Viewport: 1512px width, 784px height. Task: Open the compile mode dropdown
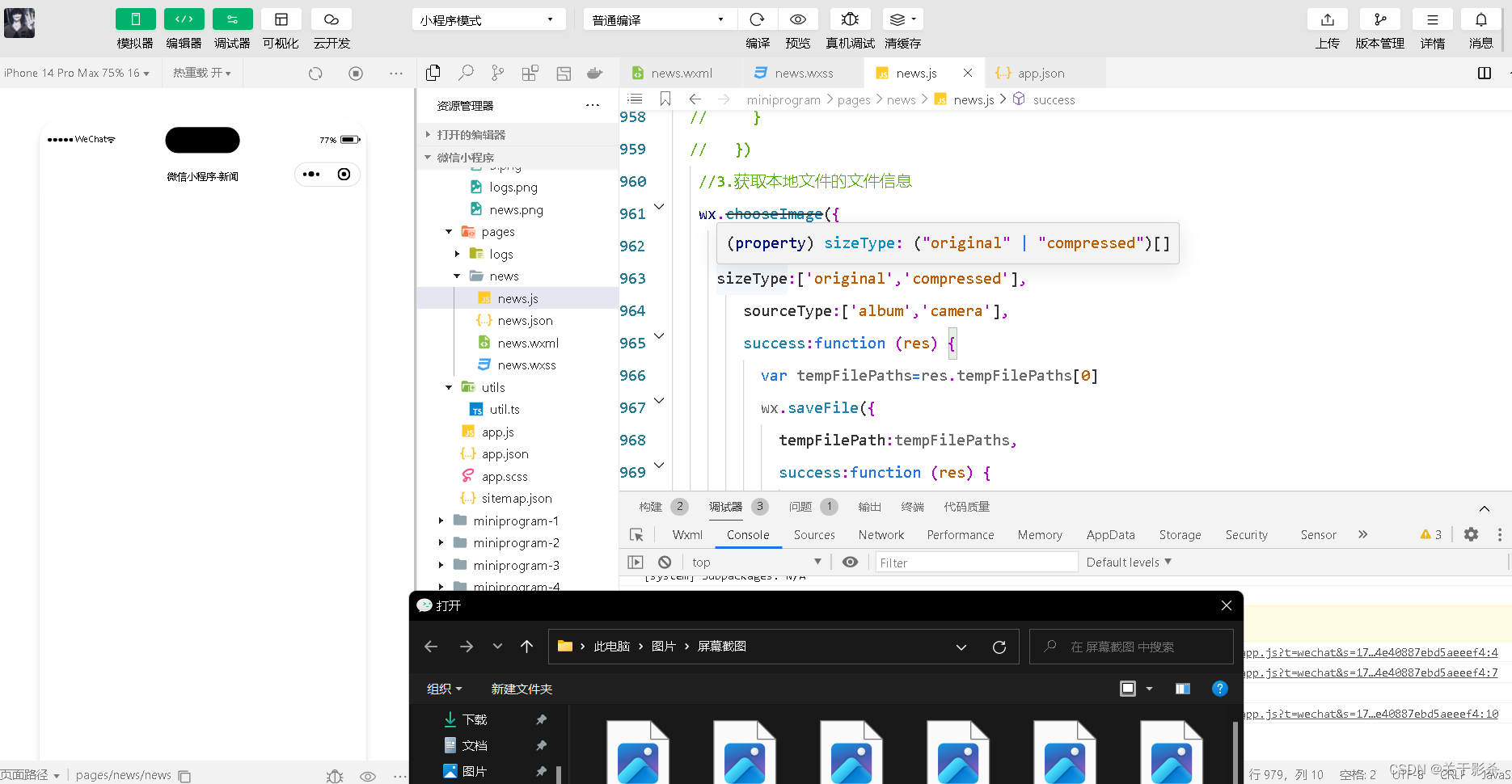(659, 19)
